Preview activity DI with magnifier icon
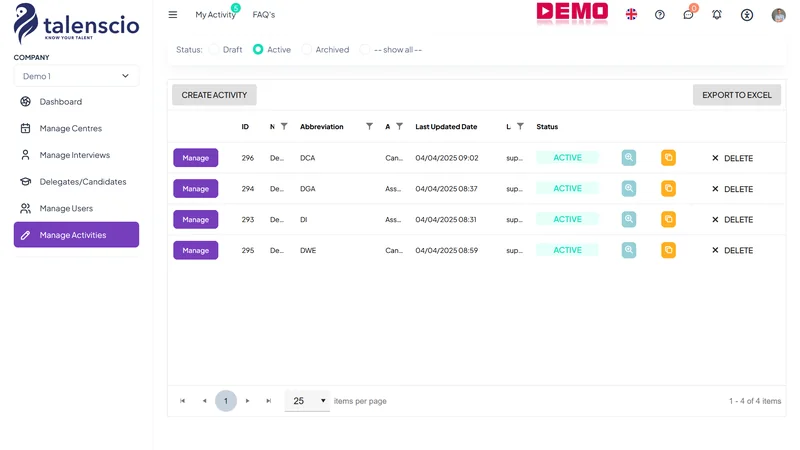Image resolution: width=800 pixels, height=450 pixels. [x=629, y=219]
